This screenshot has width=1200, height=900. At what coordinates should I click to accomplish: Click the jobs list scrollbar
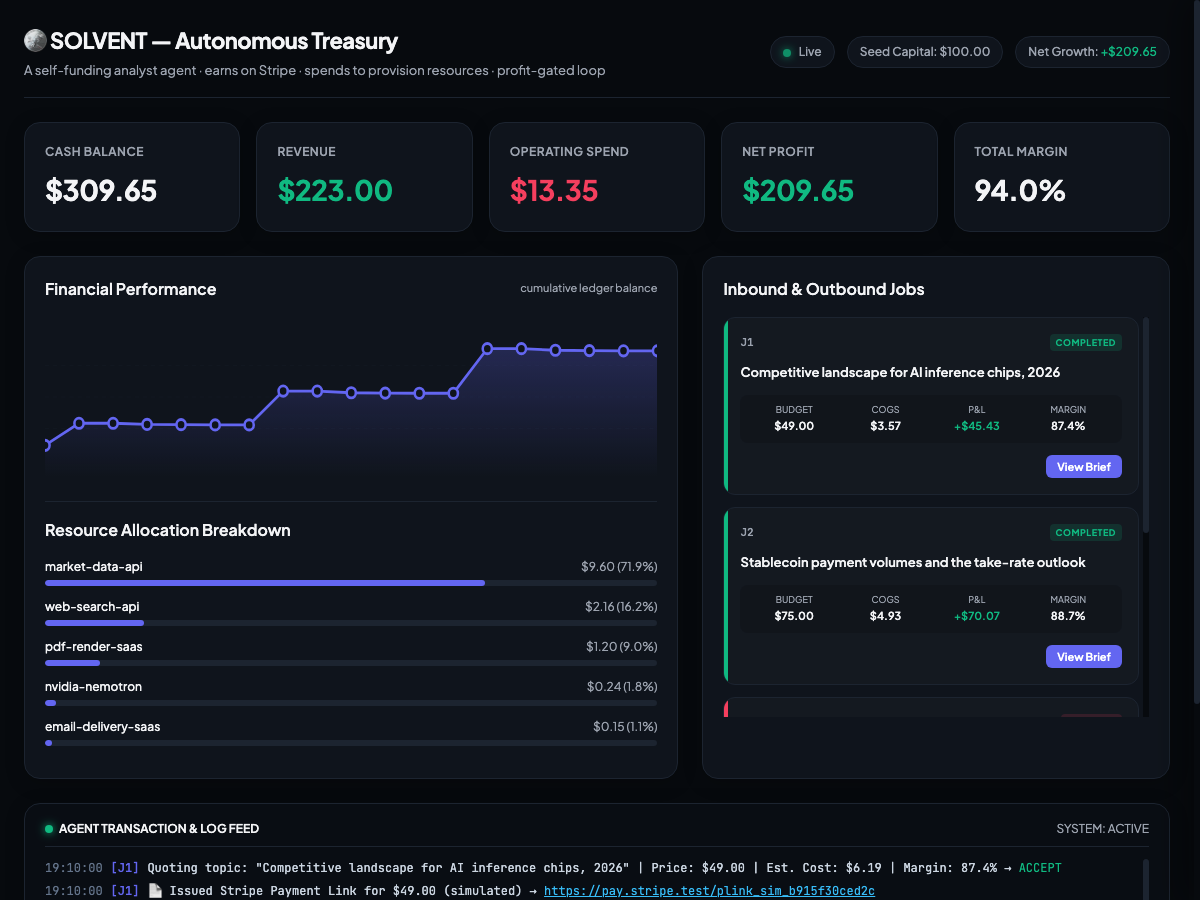tap(1146, 425)
